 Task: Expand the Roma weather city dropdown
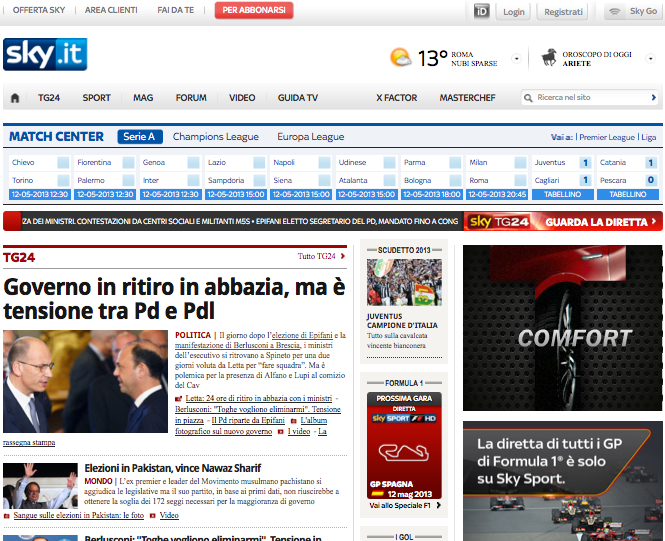(x=516, y=58)
